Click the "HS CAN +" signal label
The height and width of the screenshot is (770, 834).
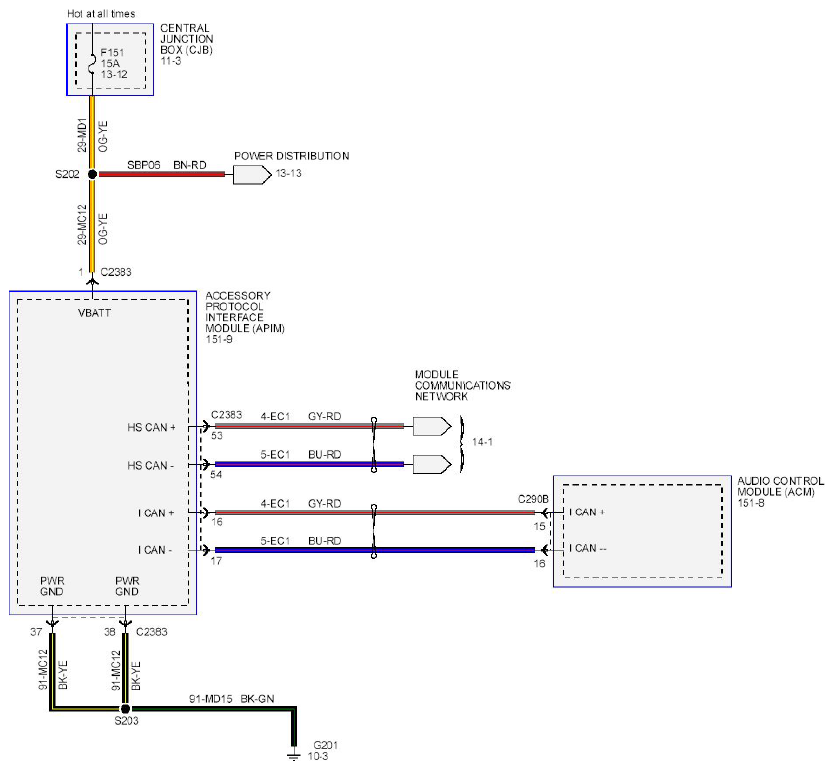151,428
